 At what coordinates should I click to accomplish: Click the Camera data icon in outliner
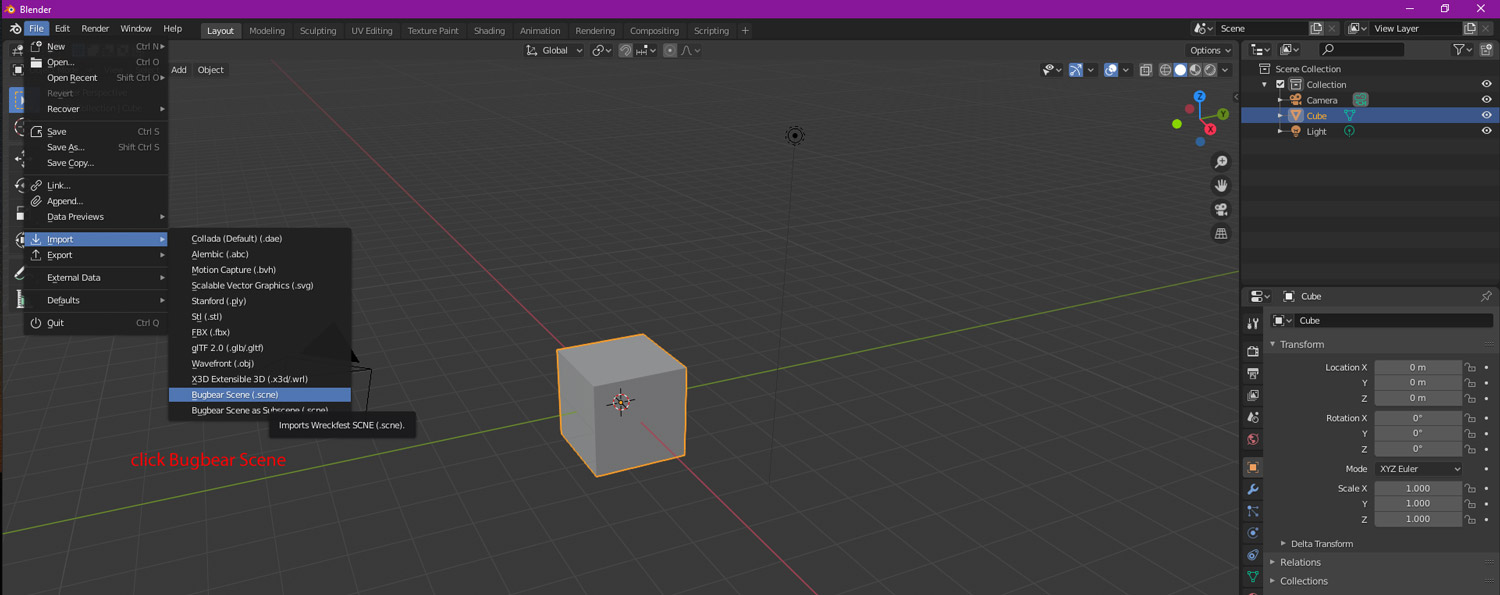coord(1360,100)
